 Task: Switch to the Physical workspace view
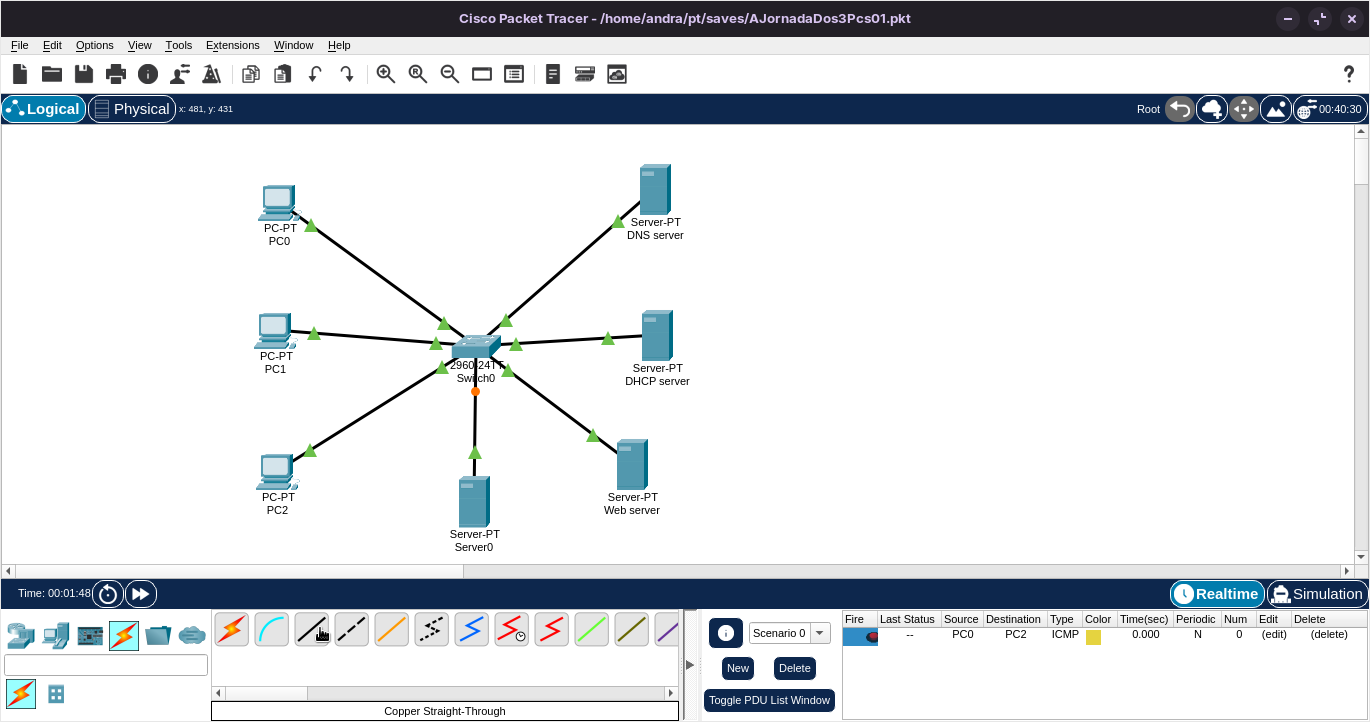[132, 109]
